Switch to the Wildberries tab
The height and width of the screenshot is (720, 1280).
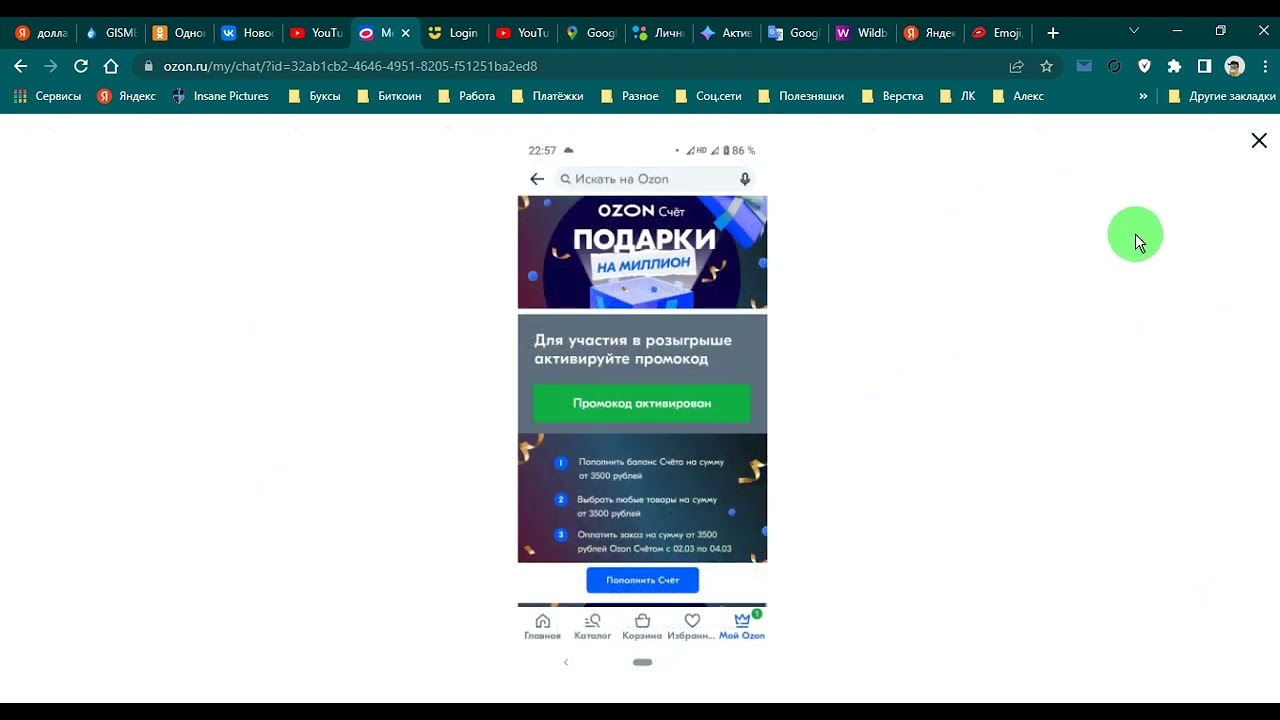862,33
